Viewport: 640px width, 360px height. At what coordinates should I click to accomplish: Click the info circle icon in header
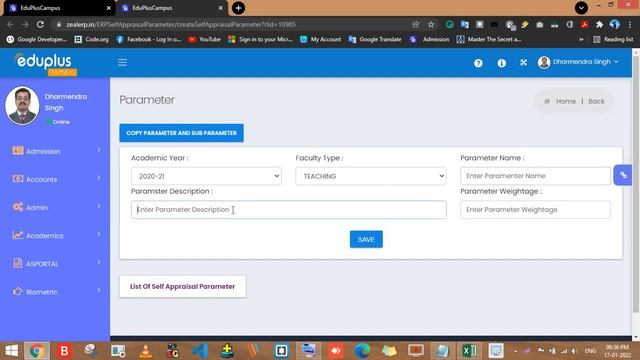(x=502, y=63)
